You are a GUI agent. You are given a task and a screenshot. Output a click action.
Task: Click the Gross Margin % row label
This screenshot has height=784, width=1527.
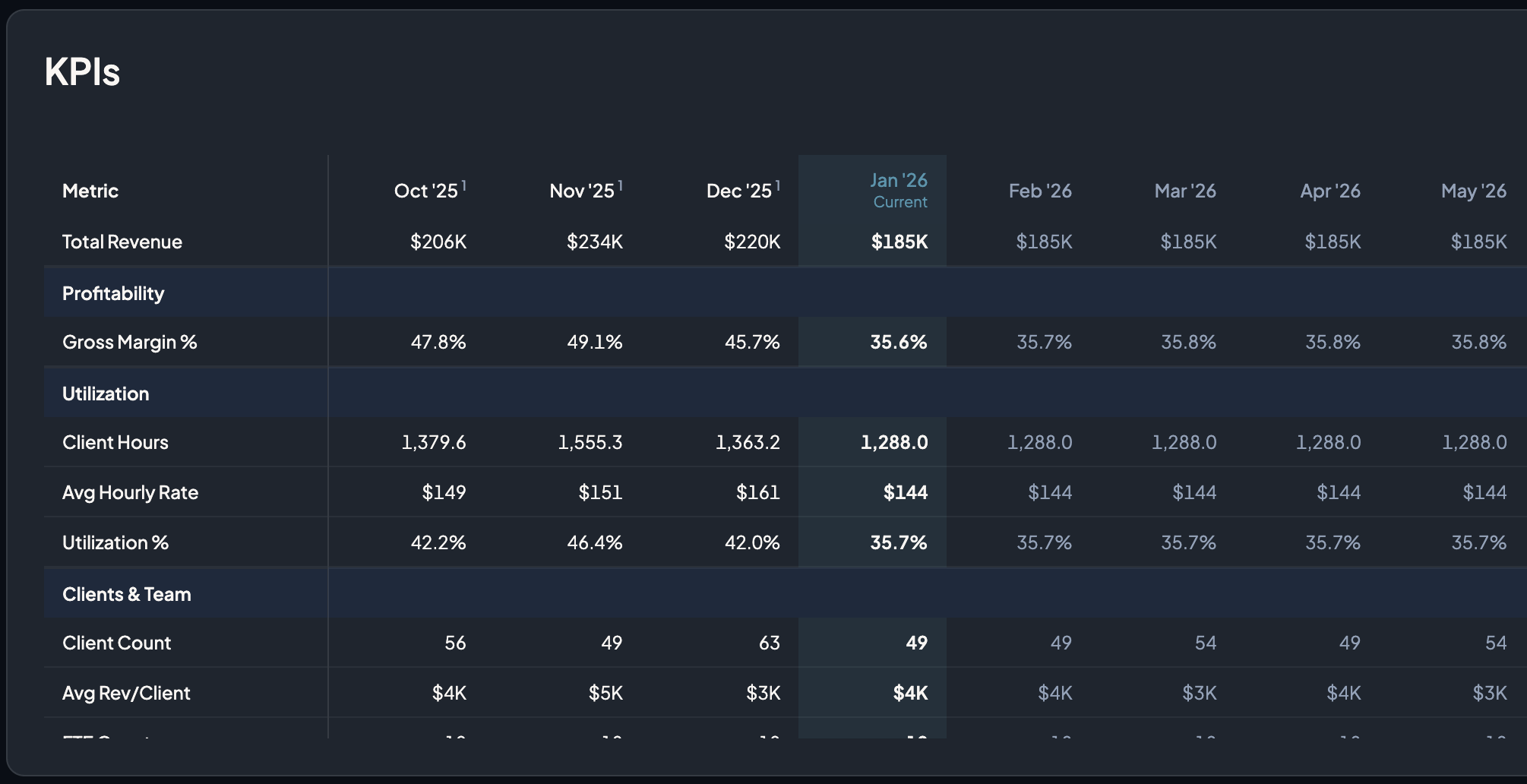(x=129, y=342)
